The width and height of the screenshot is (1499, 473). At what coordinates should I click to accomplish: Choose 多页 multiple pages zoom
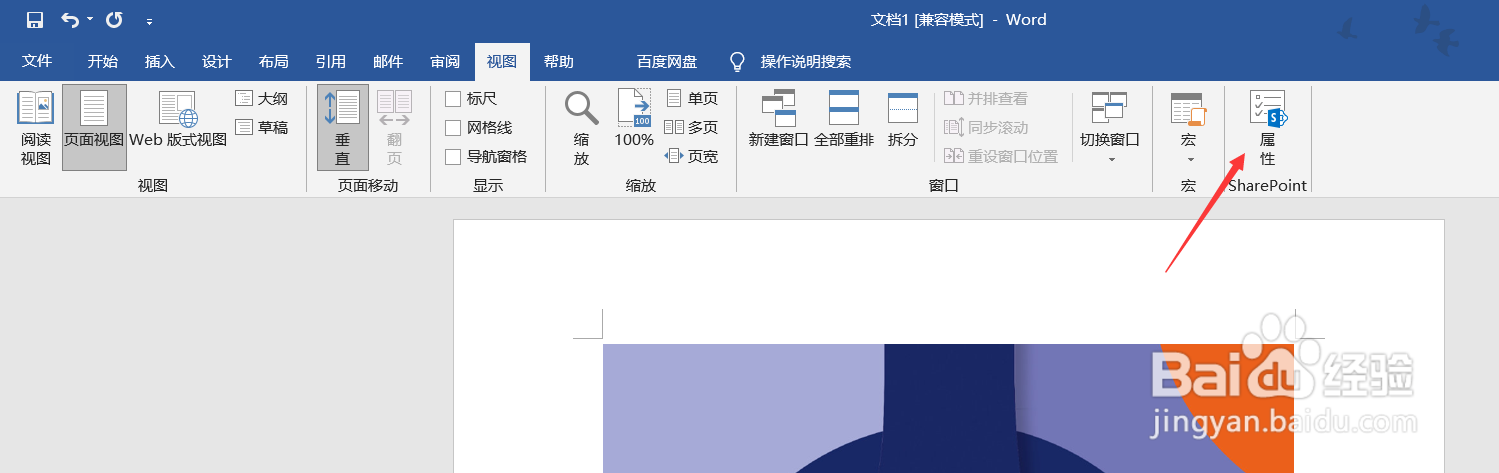pos(692,127)
